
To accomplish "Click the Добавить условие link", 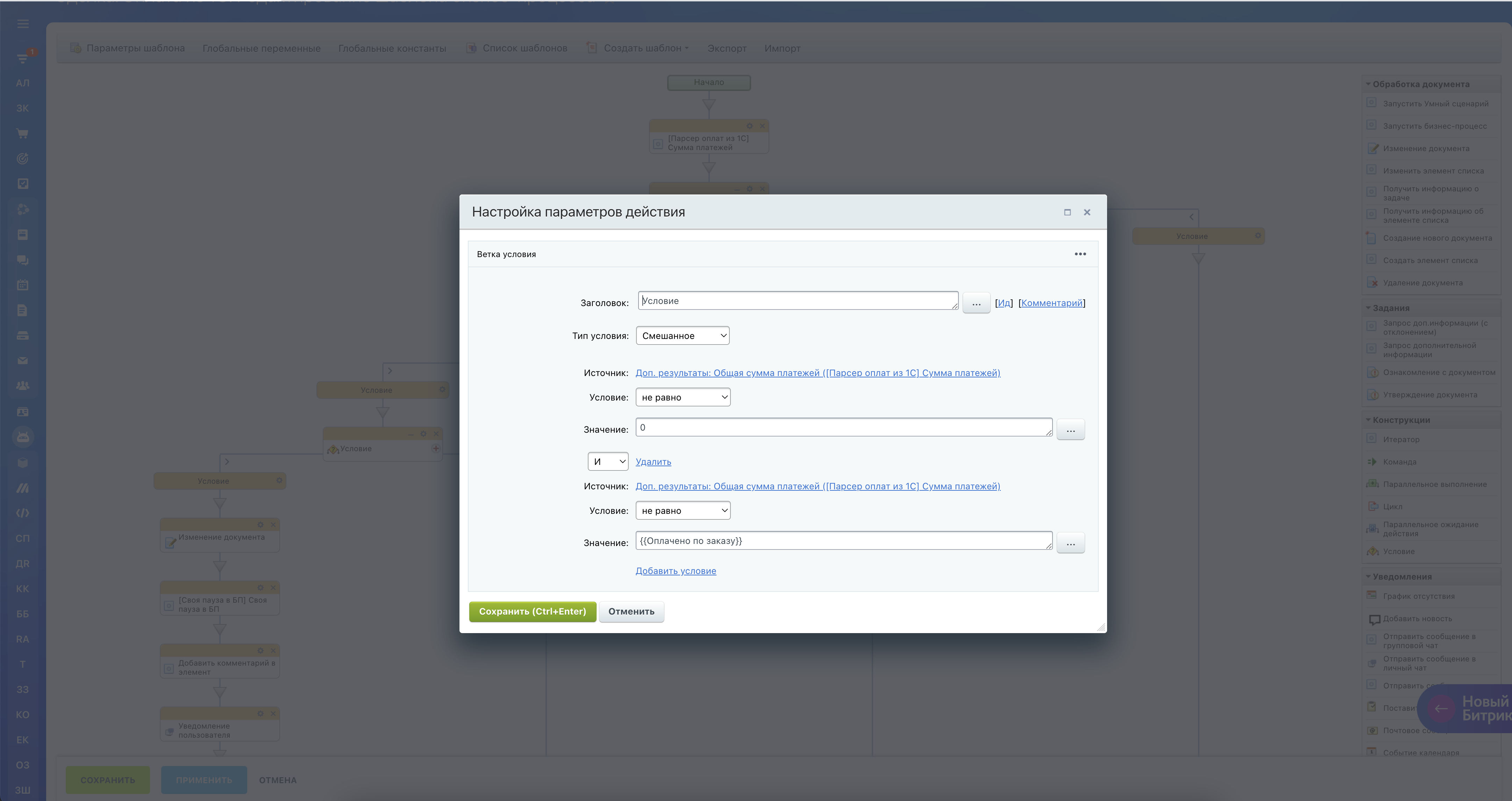I will click(x=676, y=571).
